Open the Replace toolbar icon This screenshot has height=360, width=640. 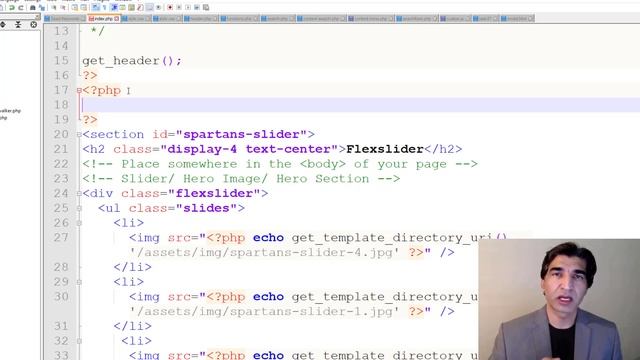pyautogui.click(x=42, y=7)
